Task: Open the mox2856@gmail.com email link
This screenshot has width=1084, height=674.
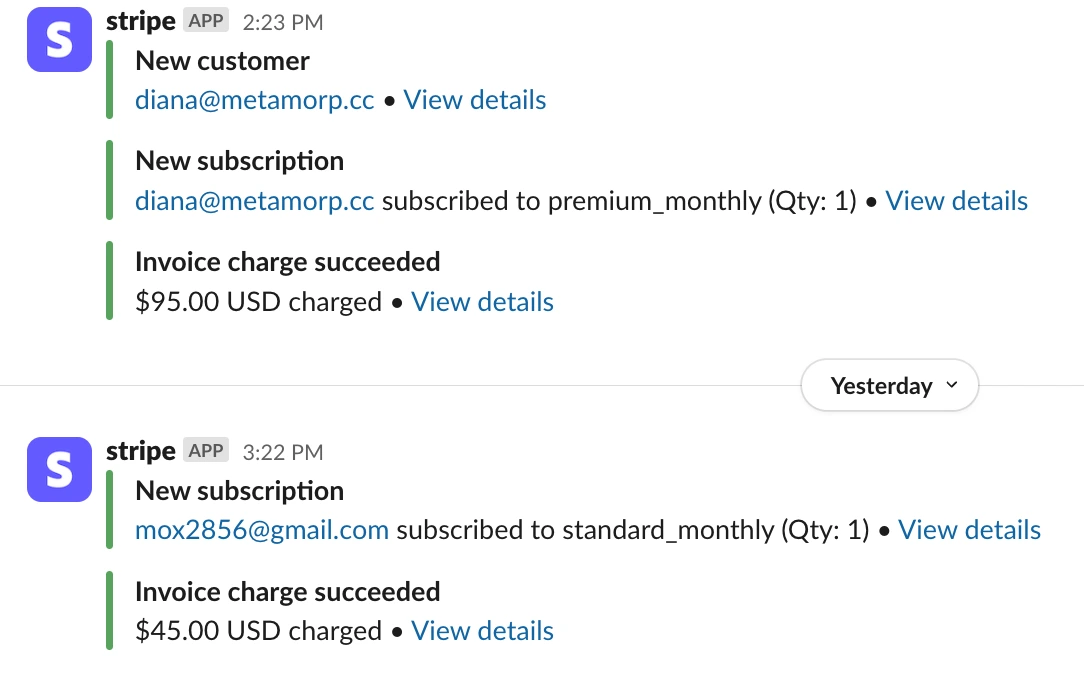Action: pyautogui.click(x=262, y=530)
